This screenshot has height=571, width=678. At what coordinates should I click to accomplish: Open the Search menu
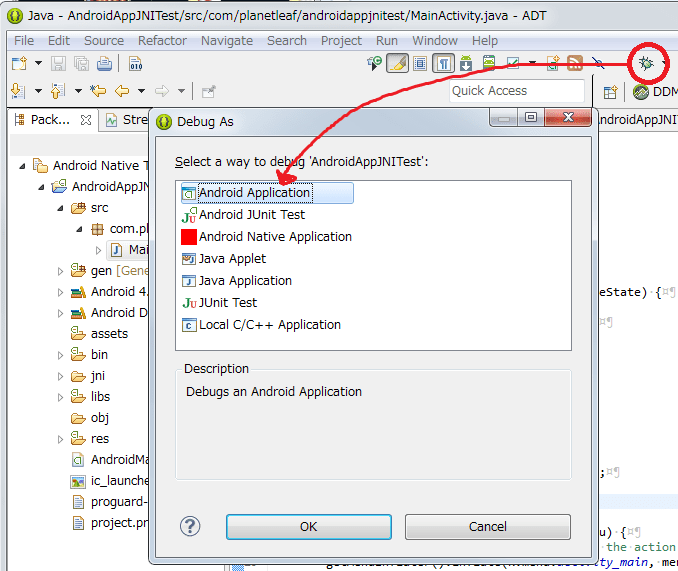coord(287,41)
